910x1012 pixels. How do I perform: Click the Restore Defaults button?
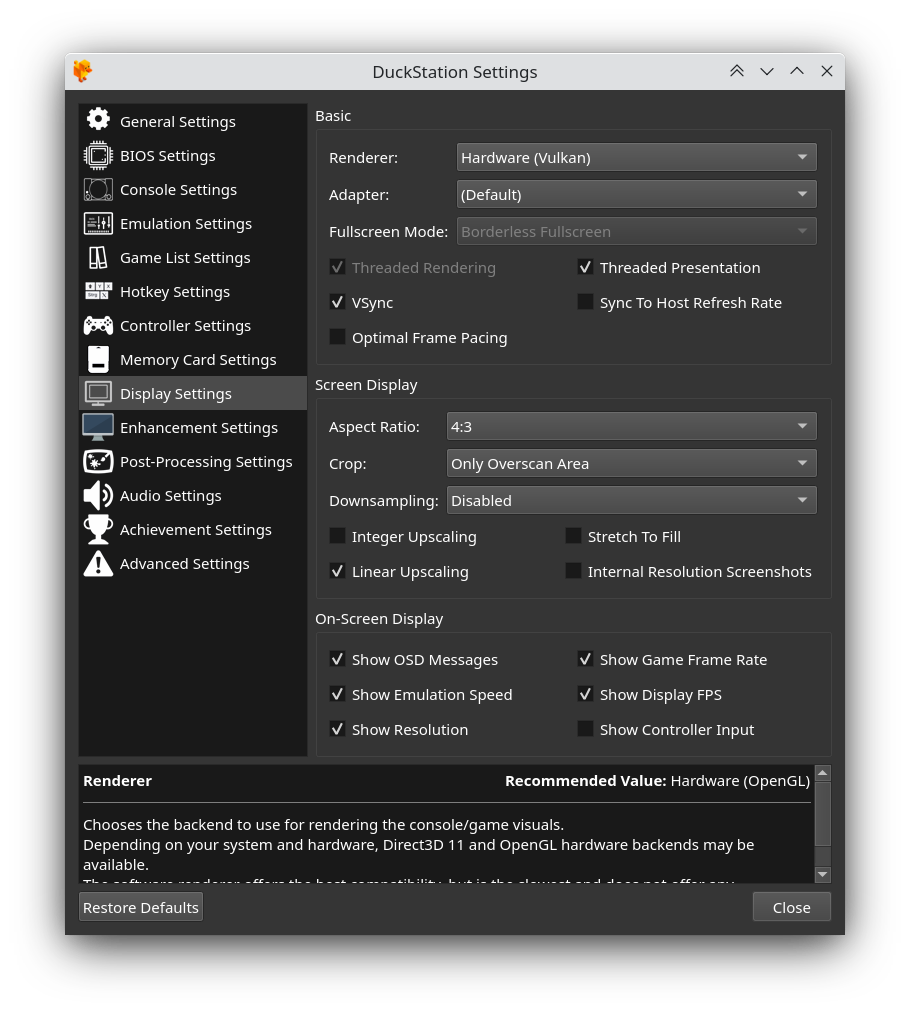click(140, 907)
